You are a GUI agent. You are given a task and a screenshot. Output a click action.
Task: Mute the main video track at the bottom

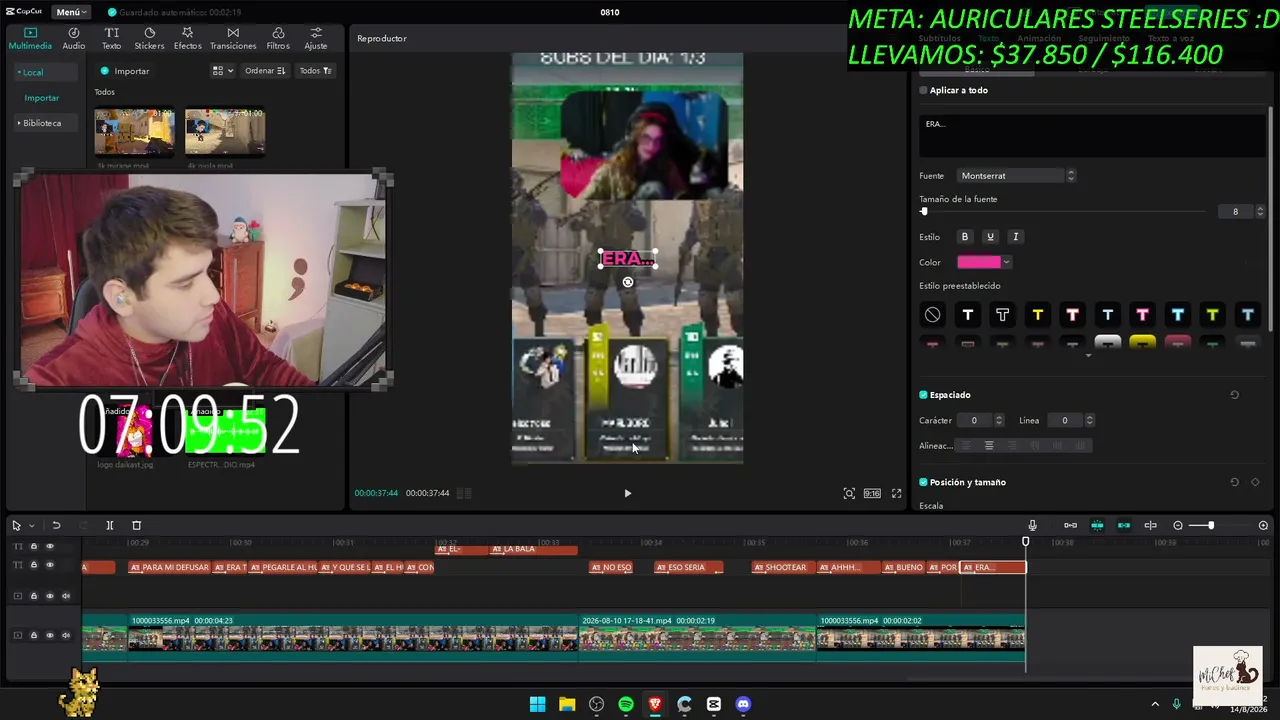66,636
